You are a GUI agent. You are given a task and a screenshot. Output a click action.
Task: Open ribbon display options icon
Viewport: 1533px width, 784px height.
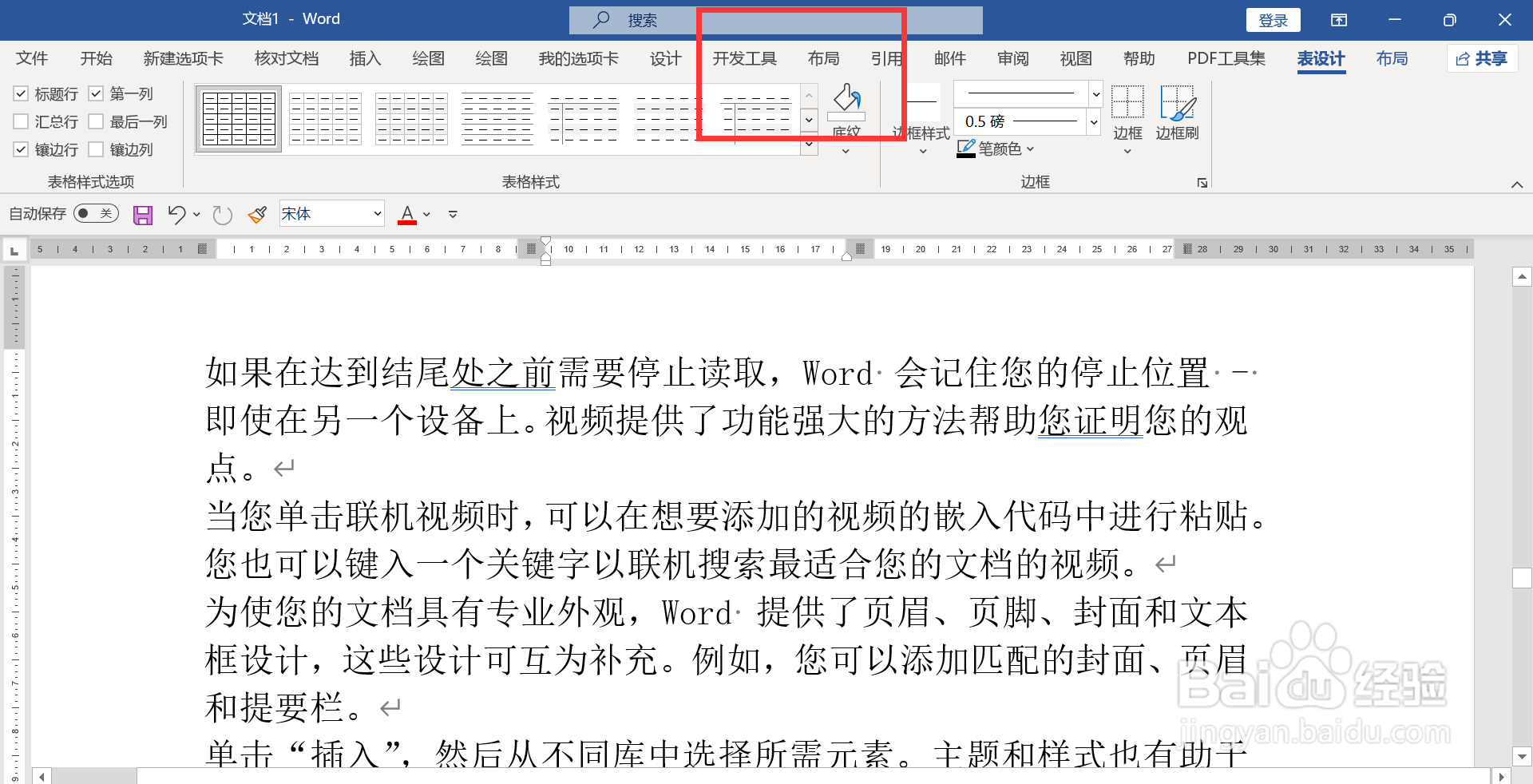1339,20
